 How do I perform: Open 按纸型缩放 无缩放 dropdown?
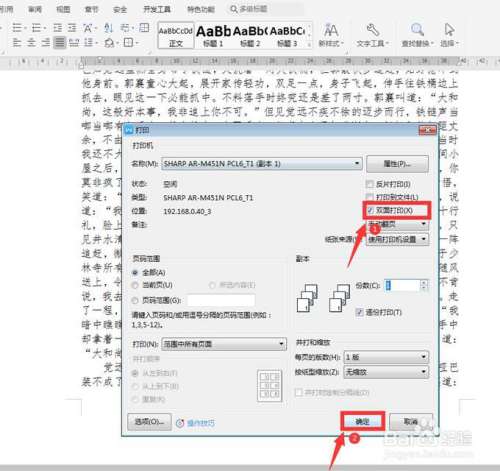386,372
